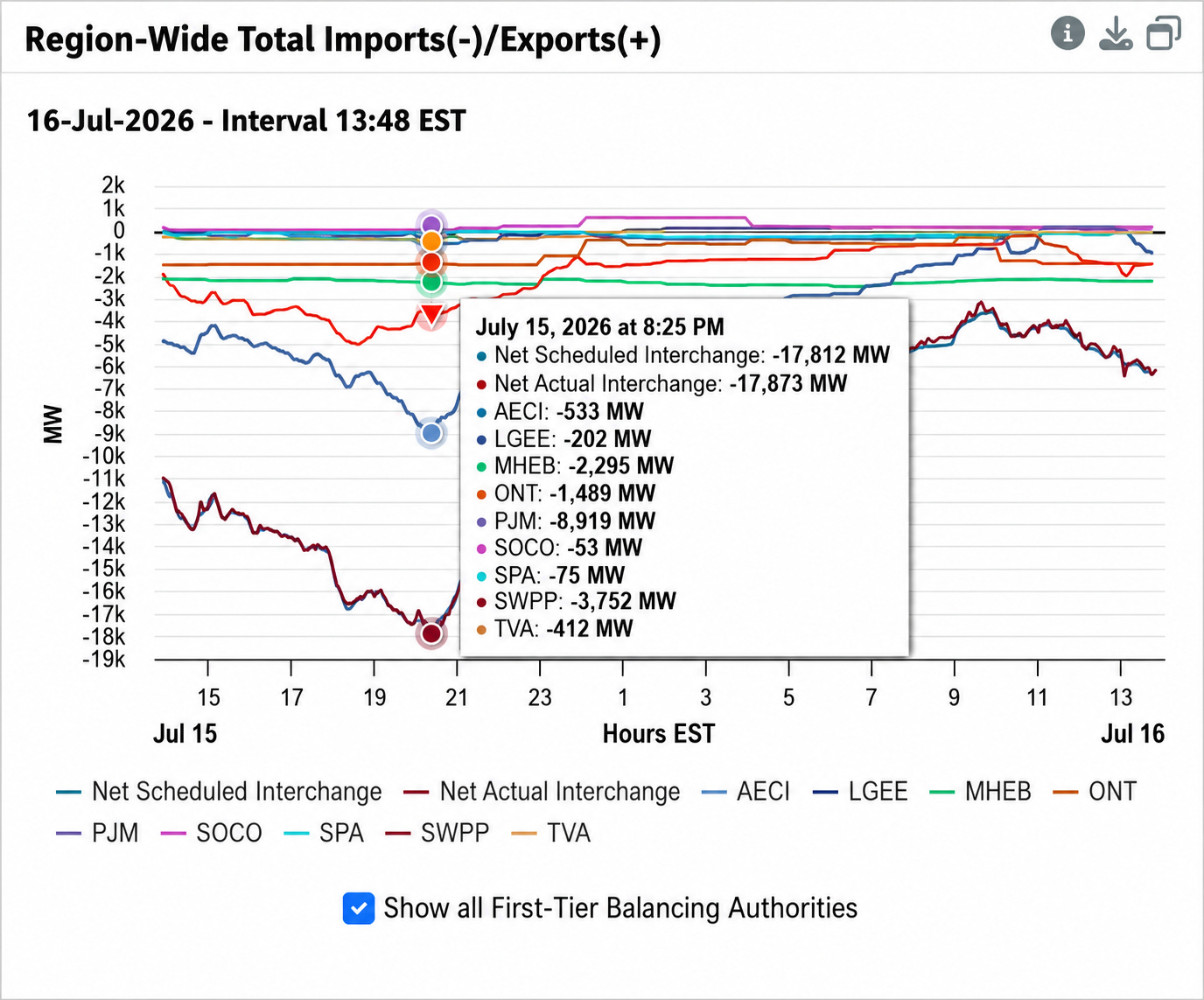1204x1000 pixels.
Task: Click tooltip row ONT: -1,489 MW
Action: [565, 493]
